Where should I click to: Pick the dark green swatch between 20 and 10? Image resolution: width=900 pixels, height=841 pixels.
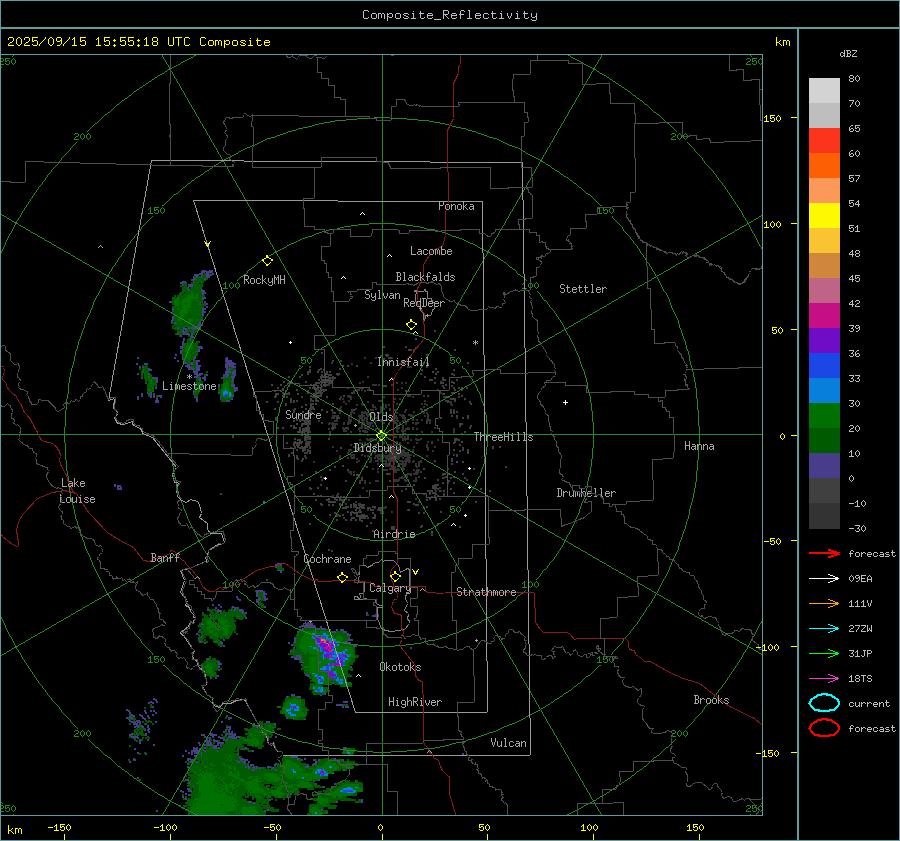click(x=824, y=441)
